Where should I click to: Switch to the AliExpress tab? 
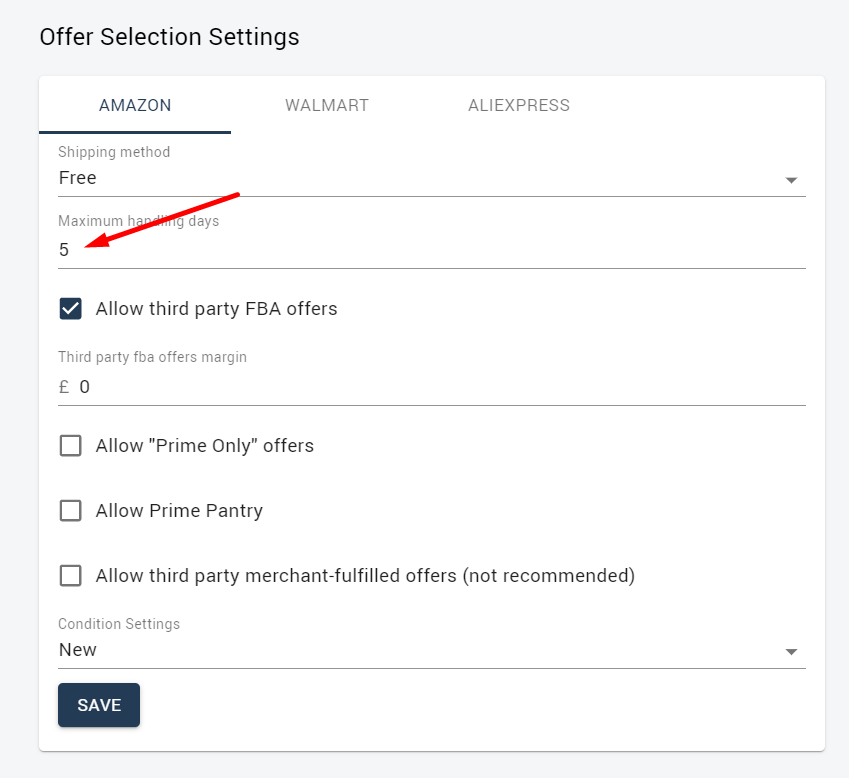(x=519, y=105)
